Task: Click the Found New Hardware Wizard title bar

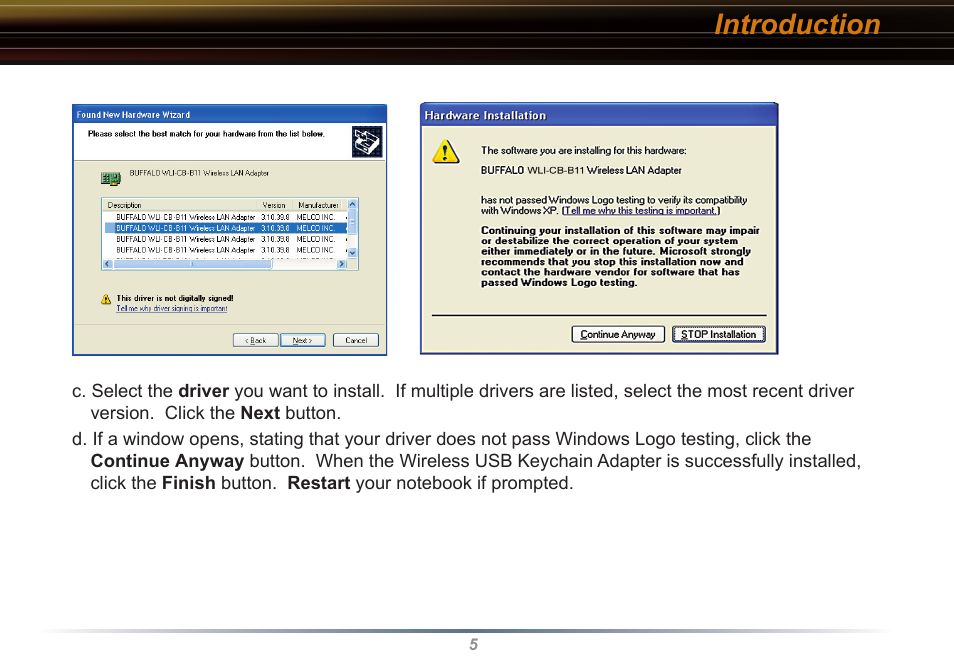Action: pos(229,114)
